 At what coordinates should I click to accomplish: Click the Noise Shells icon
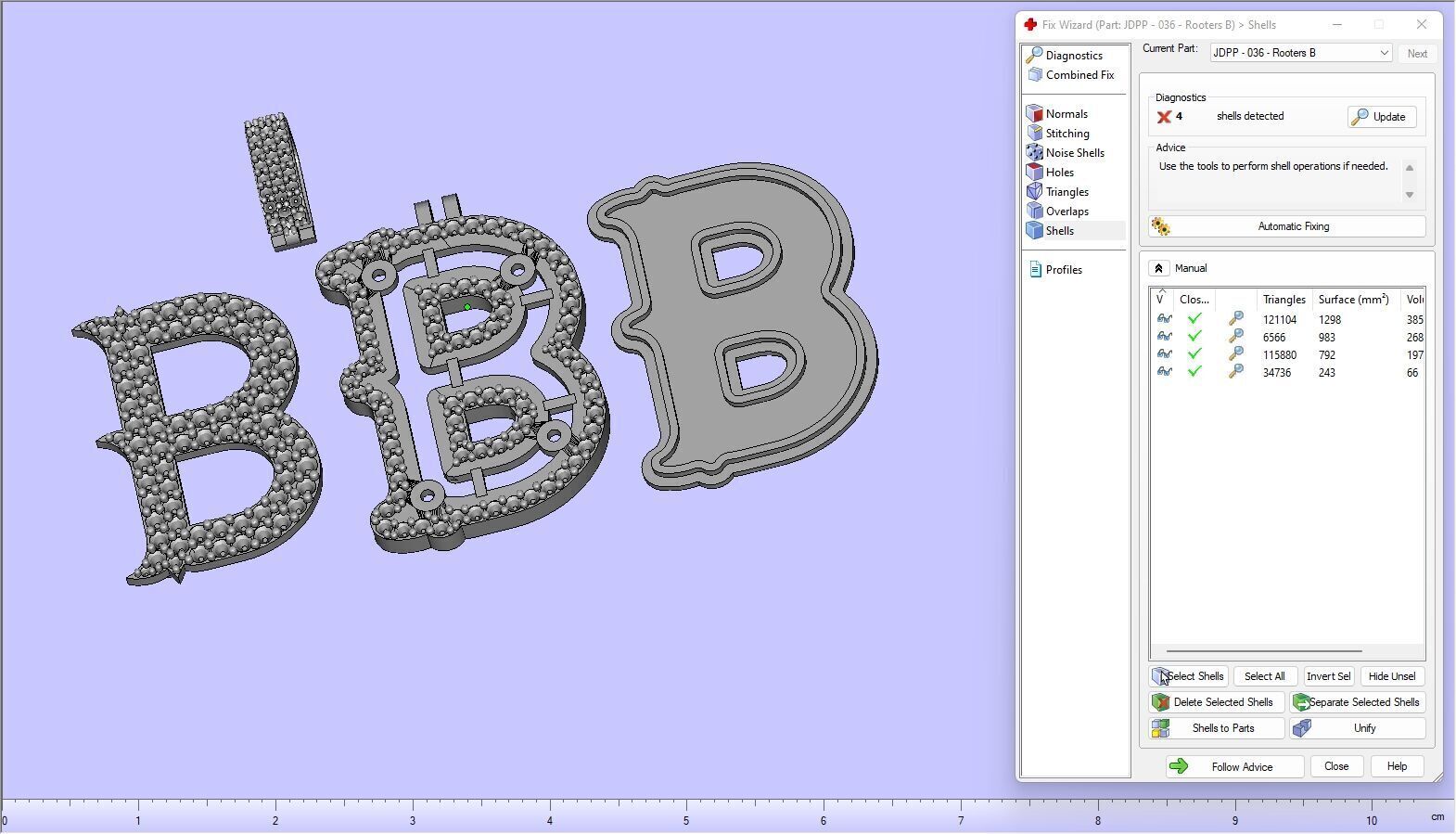coord(1035,153)
